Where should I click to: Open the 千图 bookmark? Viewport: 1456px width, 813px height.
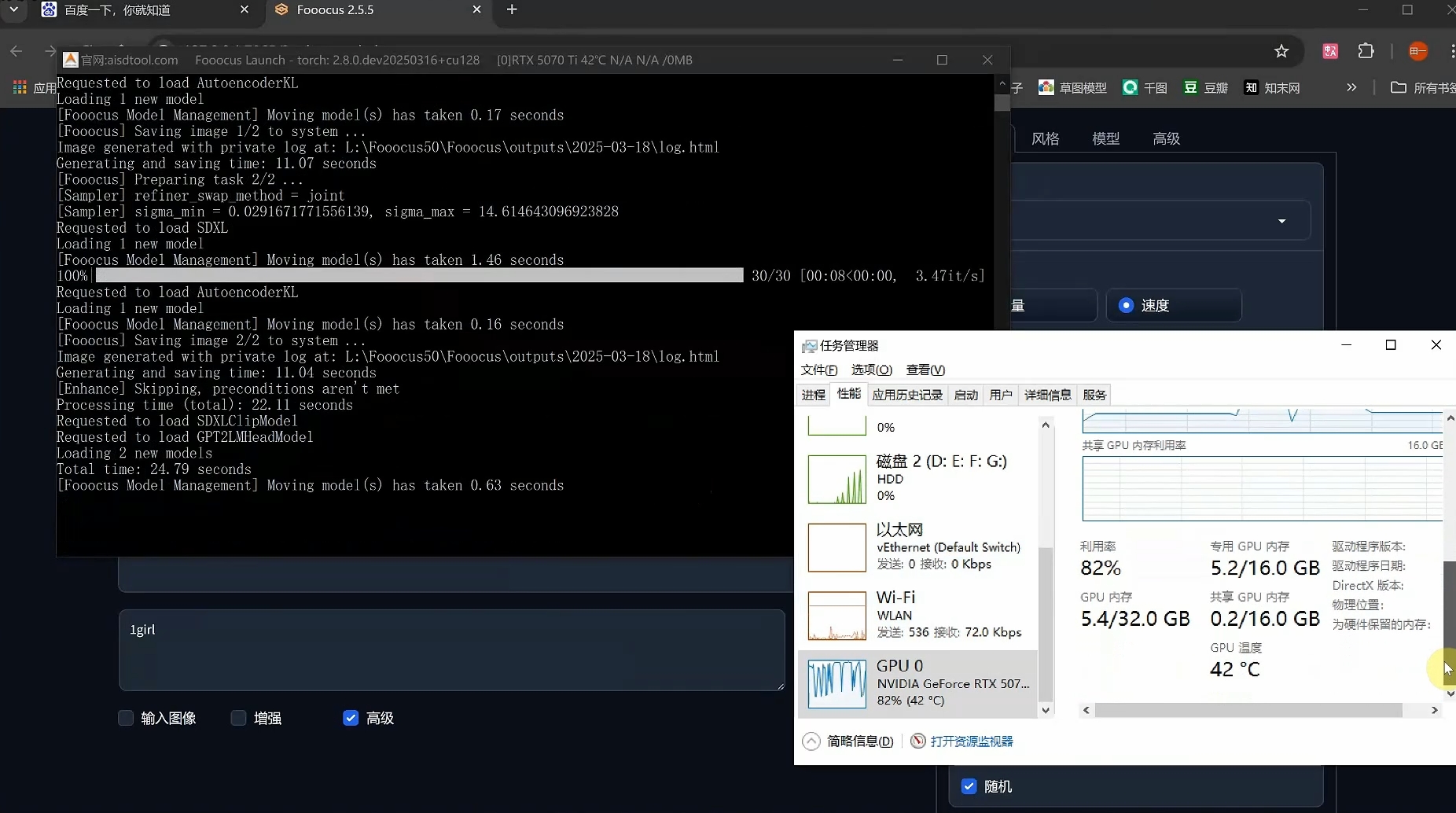pyautogui.click(x=1145, y=87)
